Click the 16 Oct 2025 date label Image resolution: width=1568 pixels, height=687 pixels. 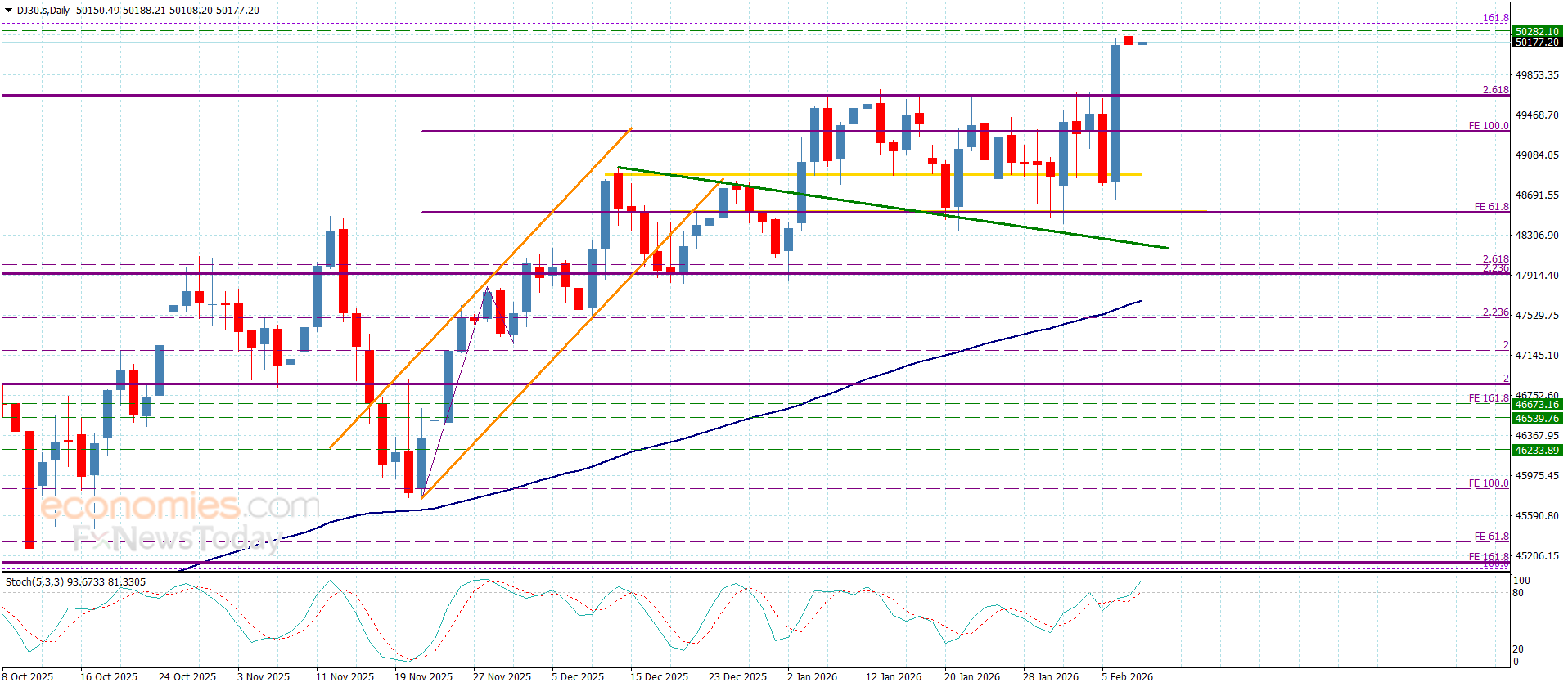coord(109,677)
